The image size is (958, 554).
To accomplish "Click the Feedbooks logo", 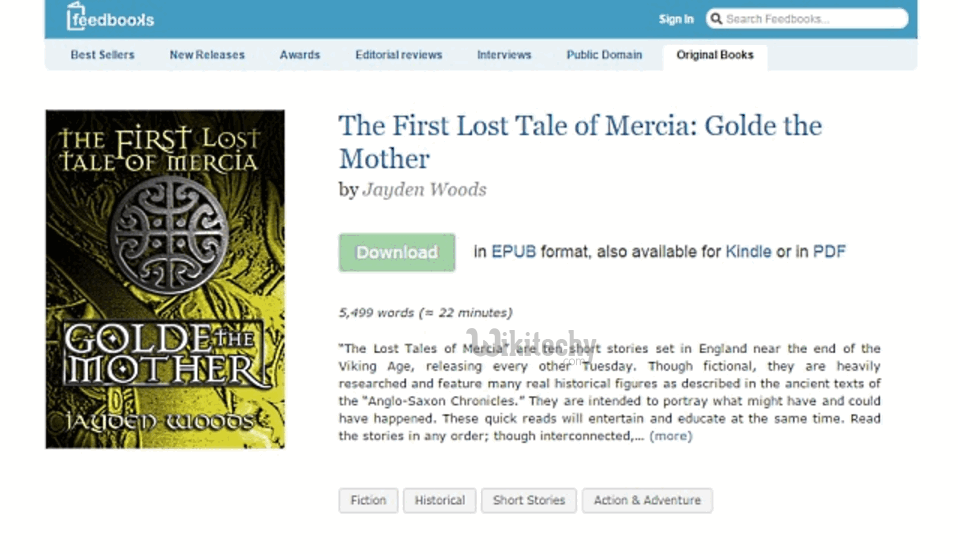I will tap(110, 16).
